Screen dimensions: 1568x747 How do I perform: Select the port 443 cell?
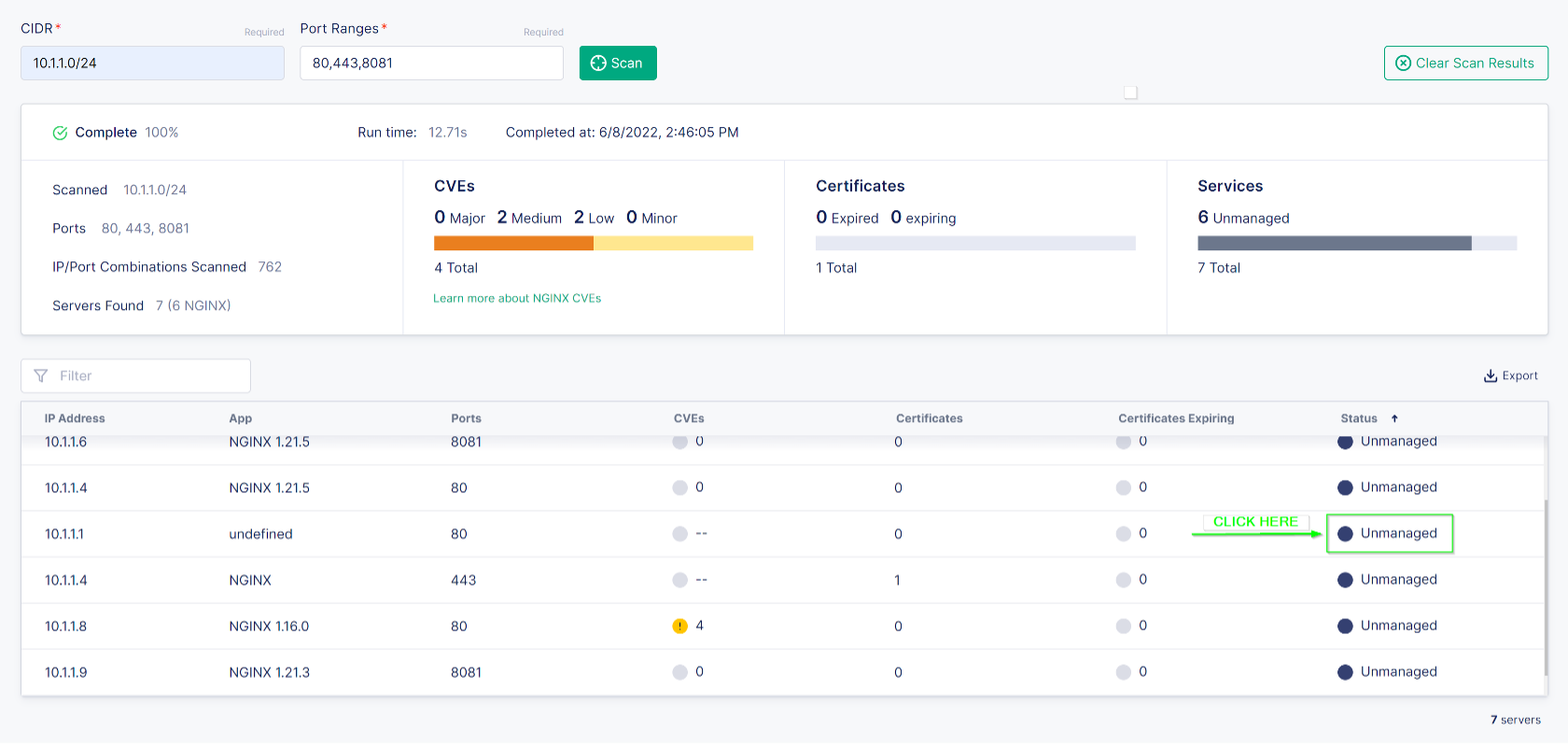(x=463, y=580)
